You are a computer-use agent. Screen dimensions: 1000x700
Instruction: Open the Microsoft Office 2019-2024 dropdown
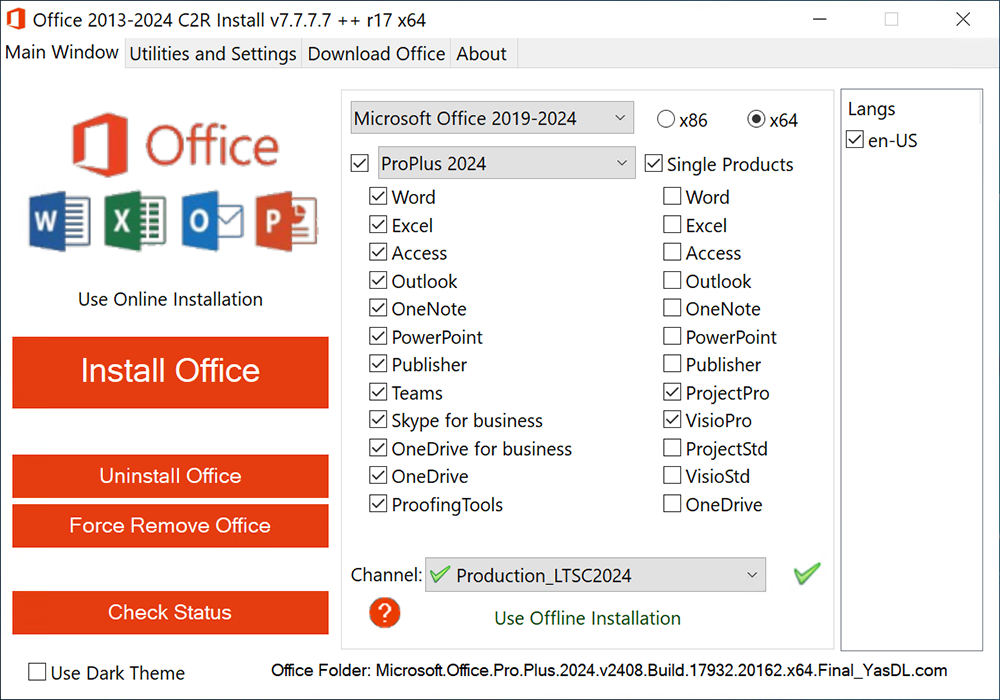(491, 117)
